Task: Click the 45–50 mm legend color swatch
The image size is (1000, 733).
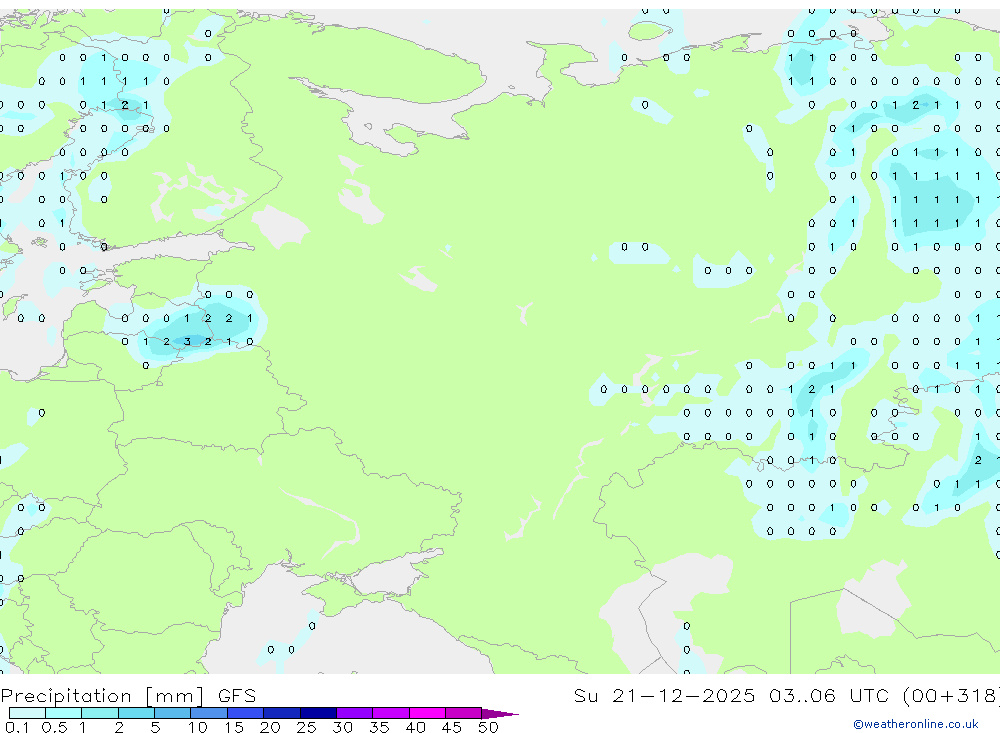Action: [463, 713]
